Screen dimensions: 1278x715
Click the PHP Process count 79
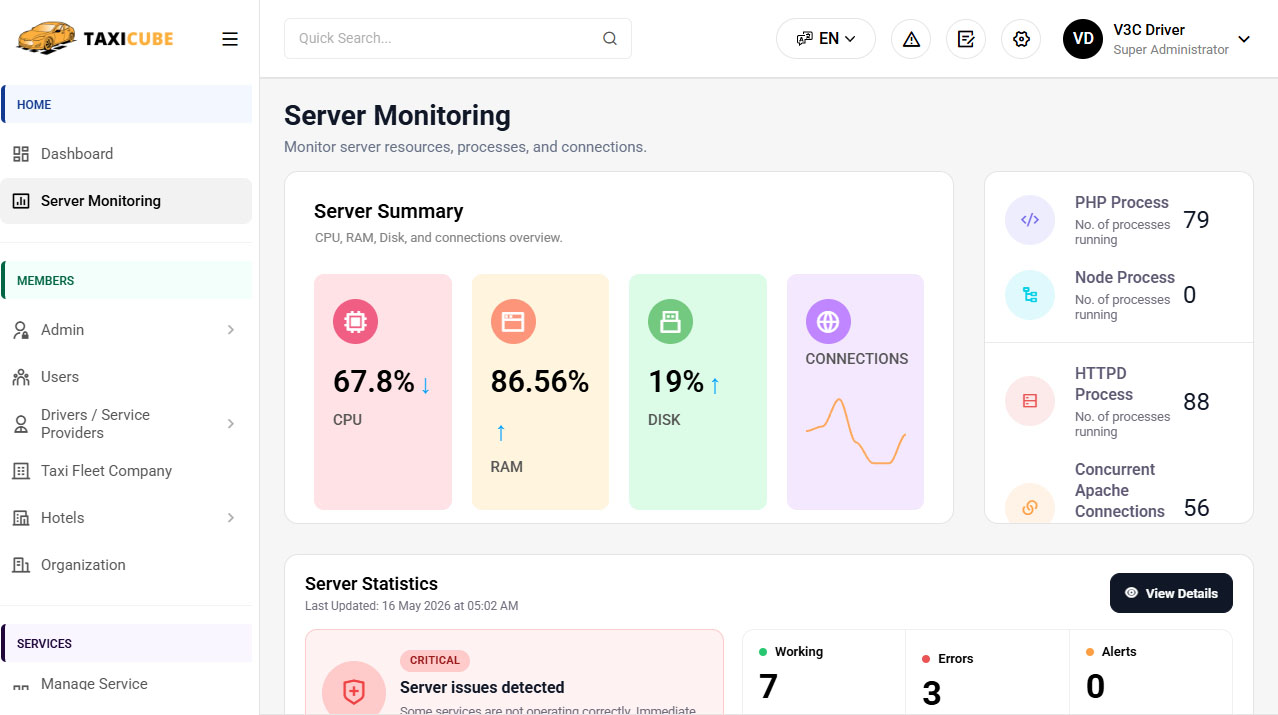click(x=1196, y=220)
